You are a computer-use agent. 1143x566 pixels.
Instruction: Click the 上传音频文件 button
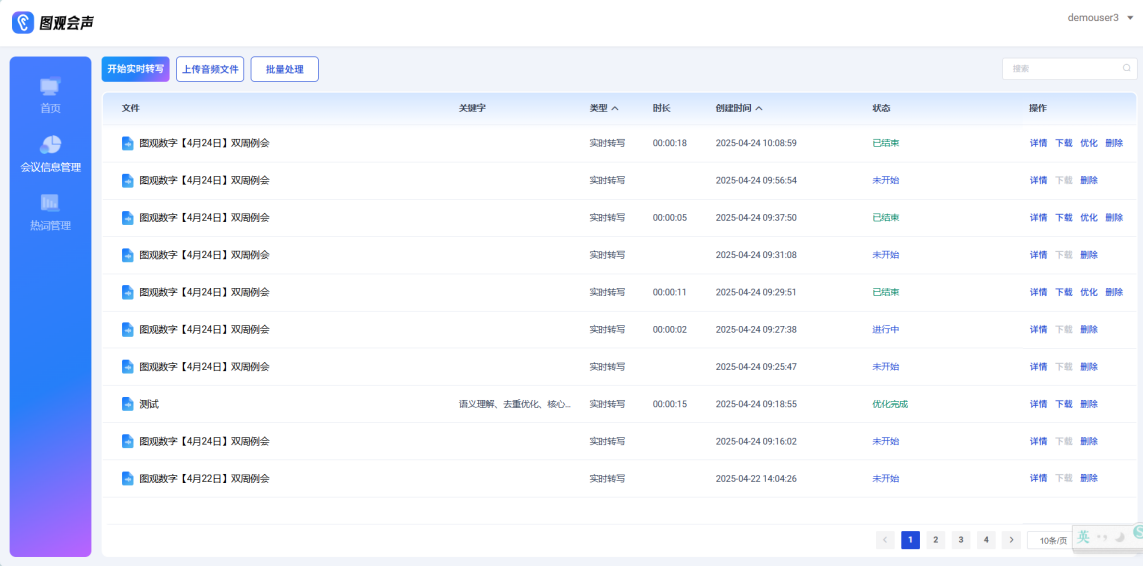(x=210, y=69)
